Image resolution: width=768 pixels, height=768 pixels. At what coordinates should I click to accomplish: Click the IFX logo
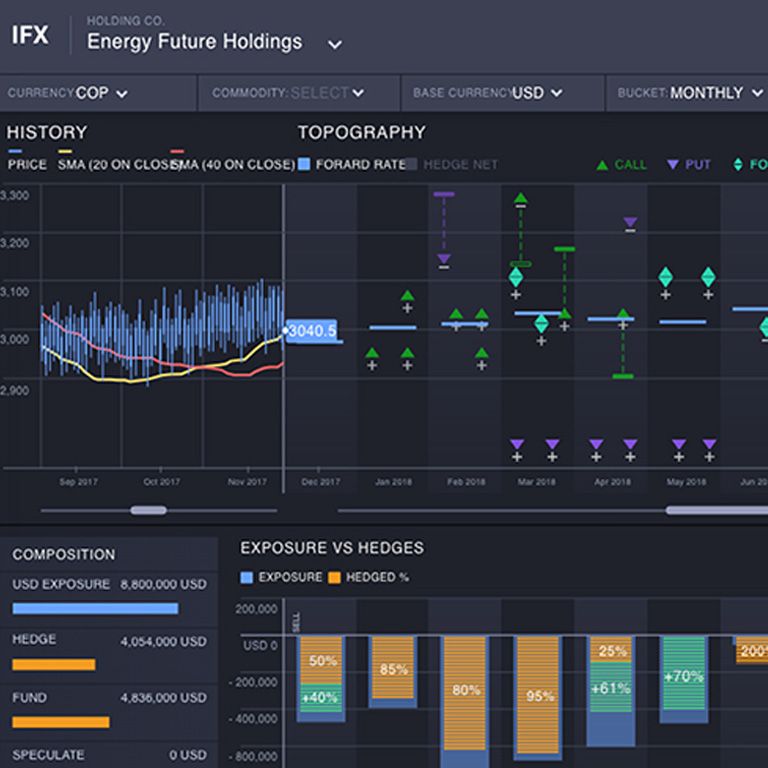click(30, 36)
